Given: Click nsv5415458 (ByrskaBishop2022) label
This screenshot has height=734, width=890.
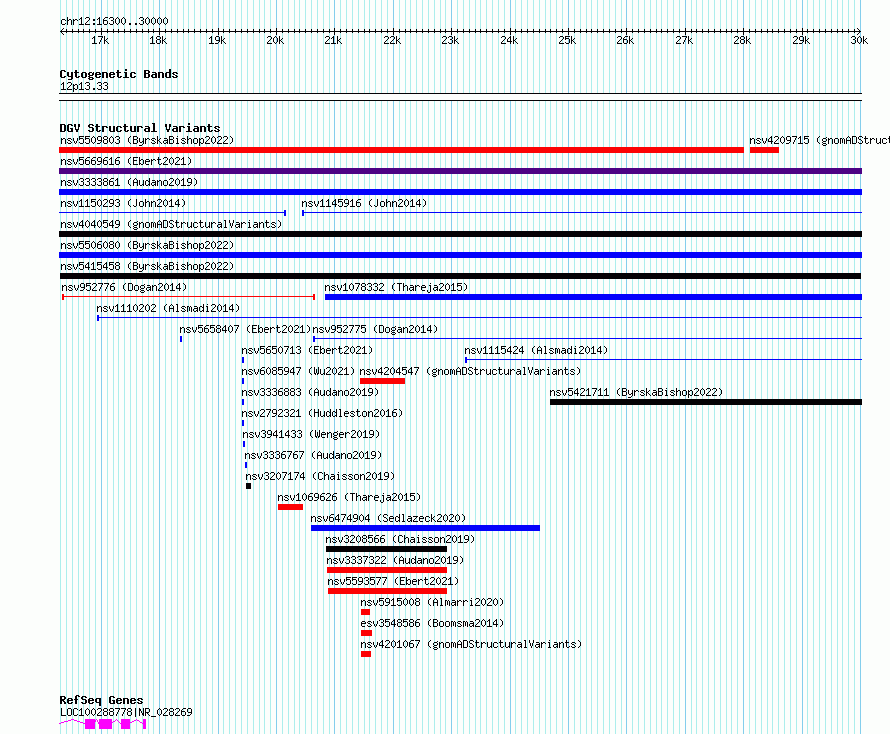Looking at the screenshot, I should click(x=147, y=266).
